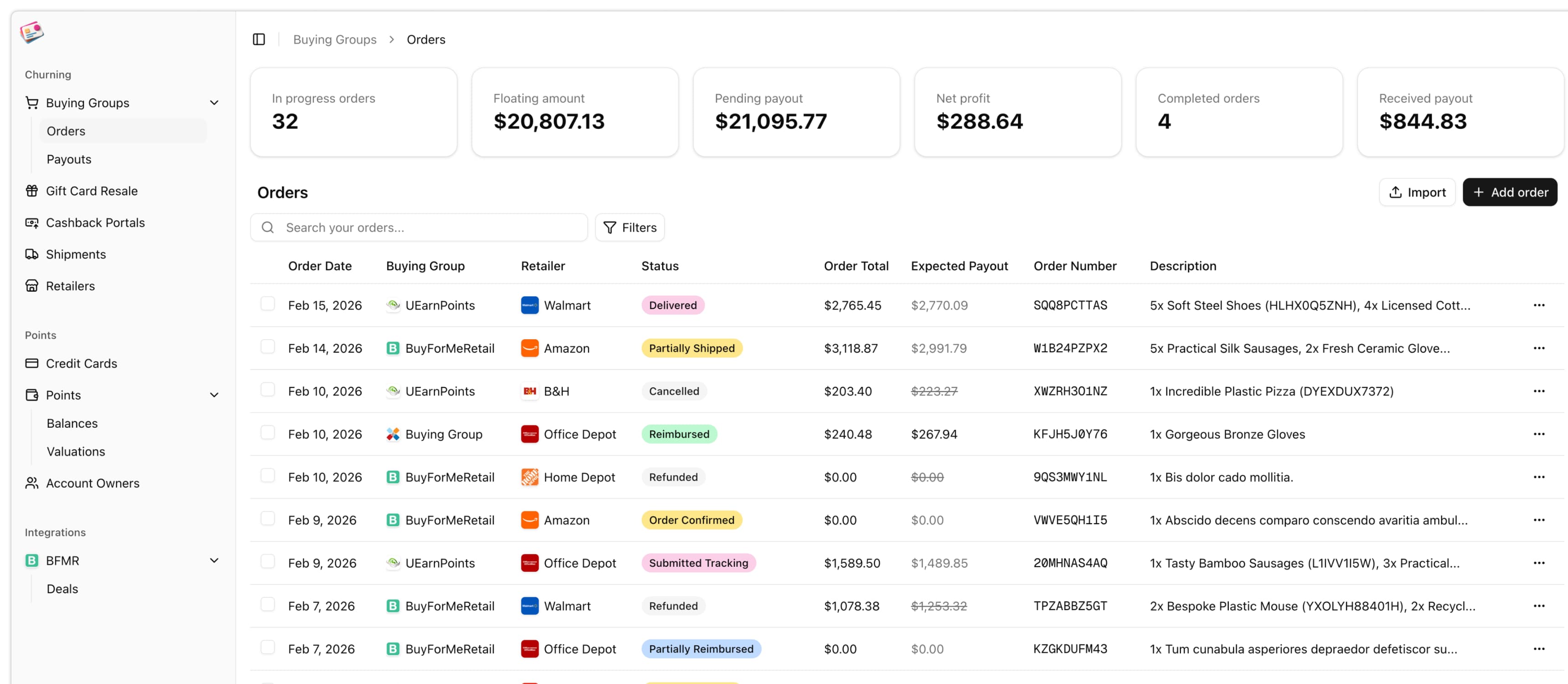Open the Credit Cards section
This screenshot has width=1568, height=684.
tap(82, 363)
